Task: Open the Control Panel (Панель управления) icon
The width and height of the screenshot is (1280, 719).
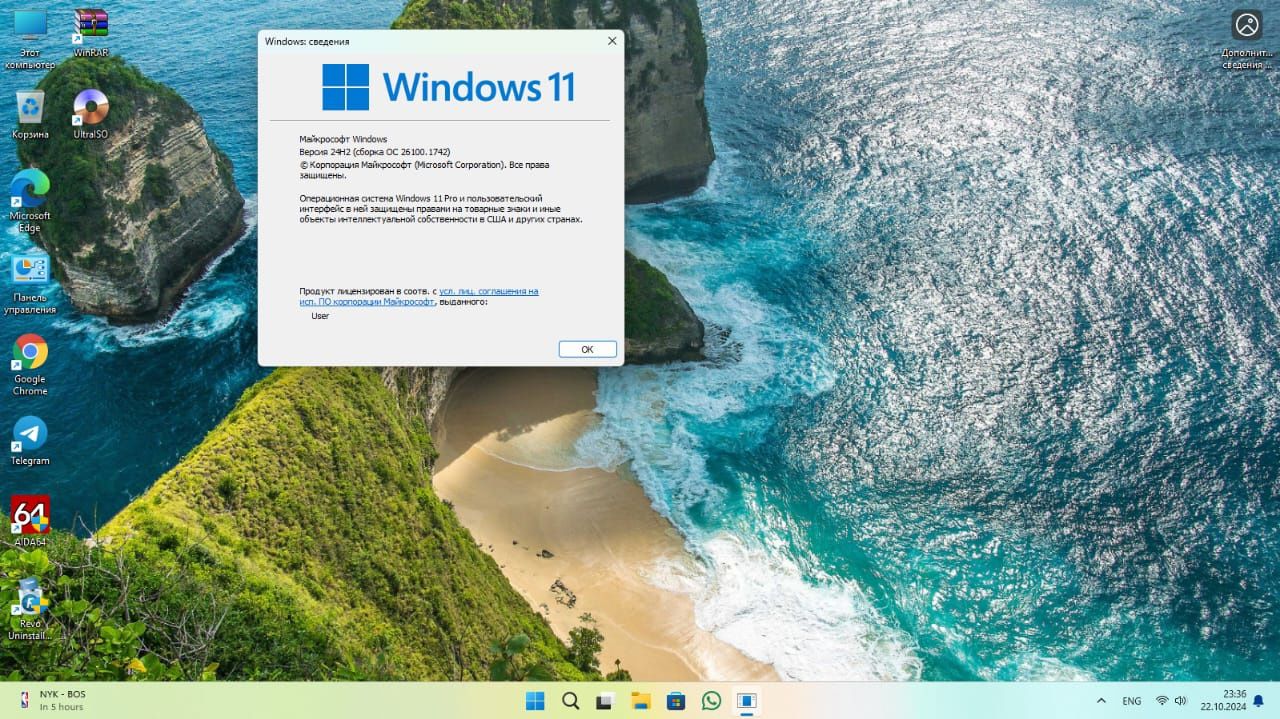Action: [30, 284]
